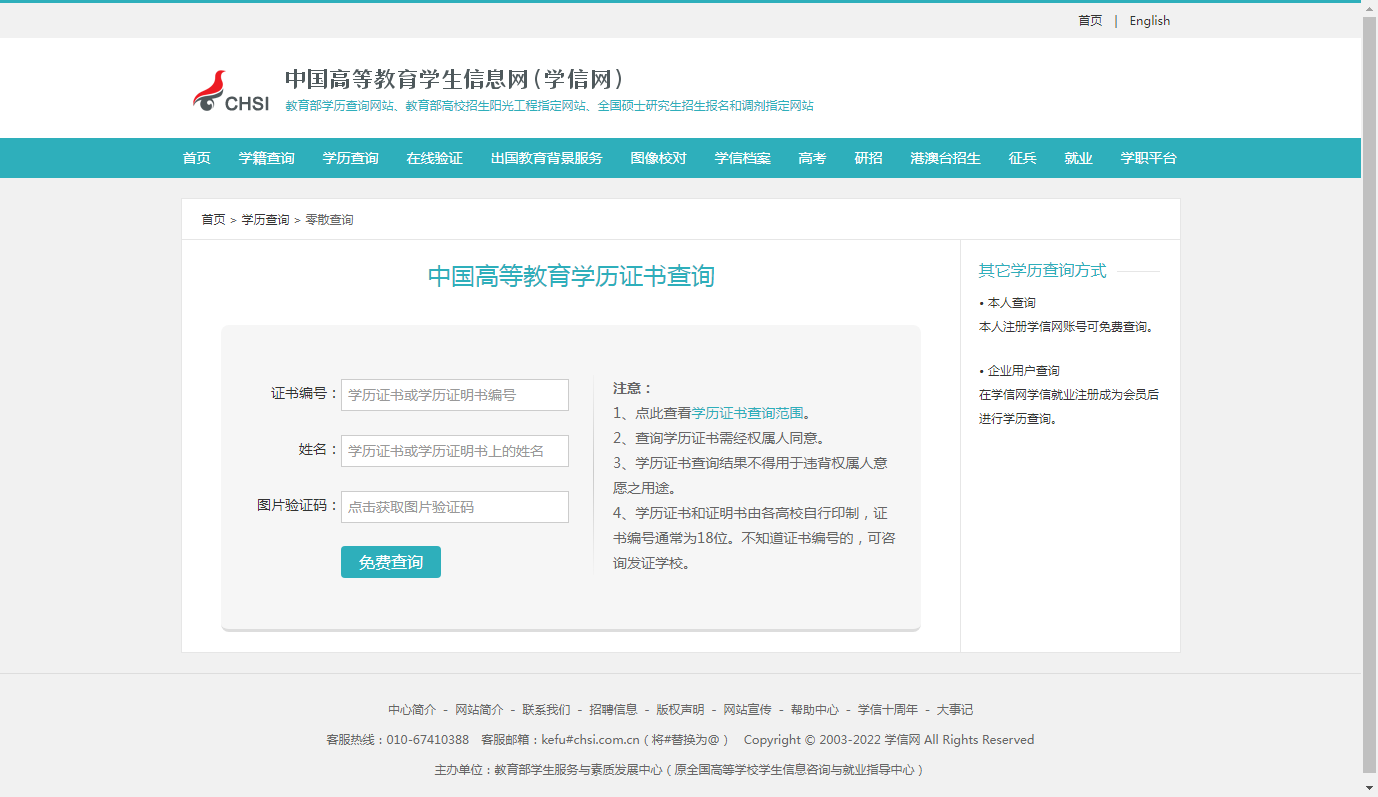Viewport: 1378px width, 797px height.
Task: Open 网站宣传 footer link
Action: coord(747,710)
